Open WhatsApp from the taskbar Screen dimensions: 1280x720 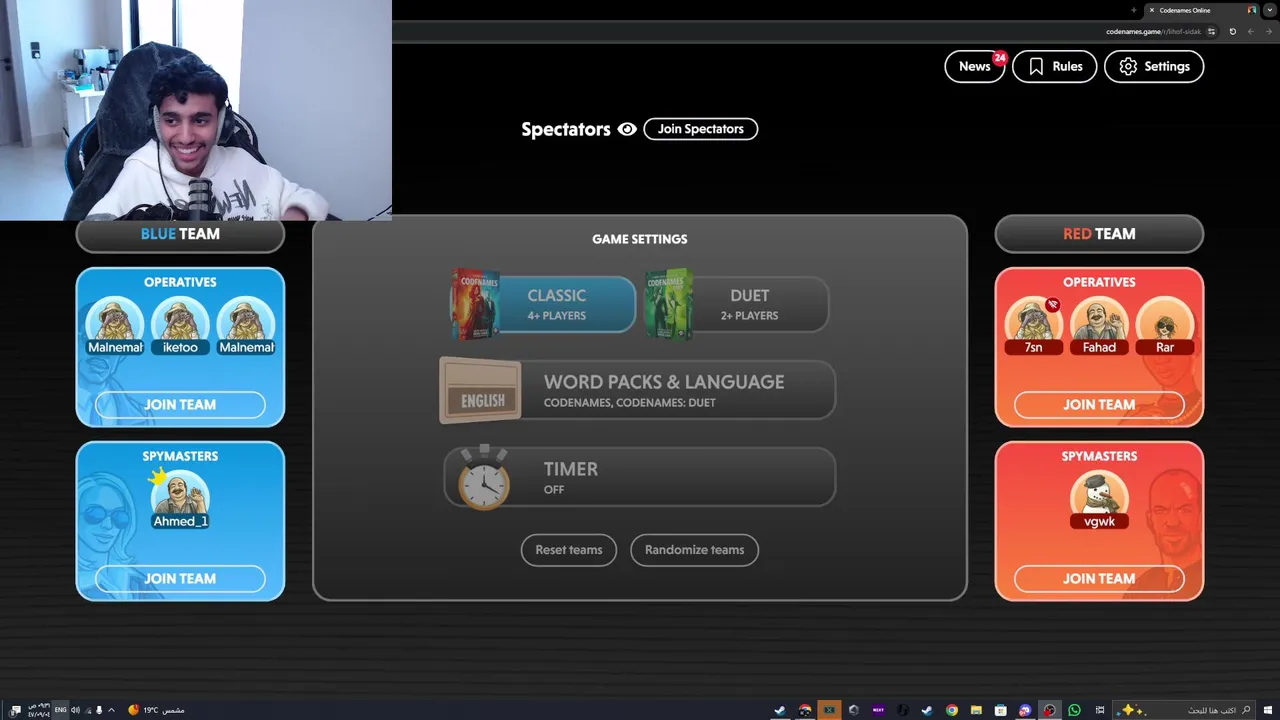click(1074, 710)
